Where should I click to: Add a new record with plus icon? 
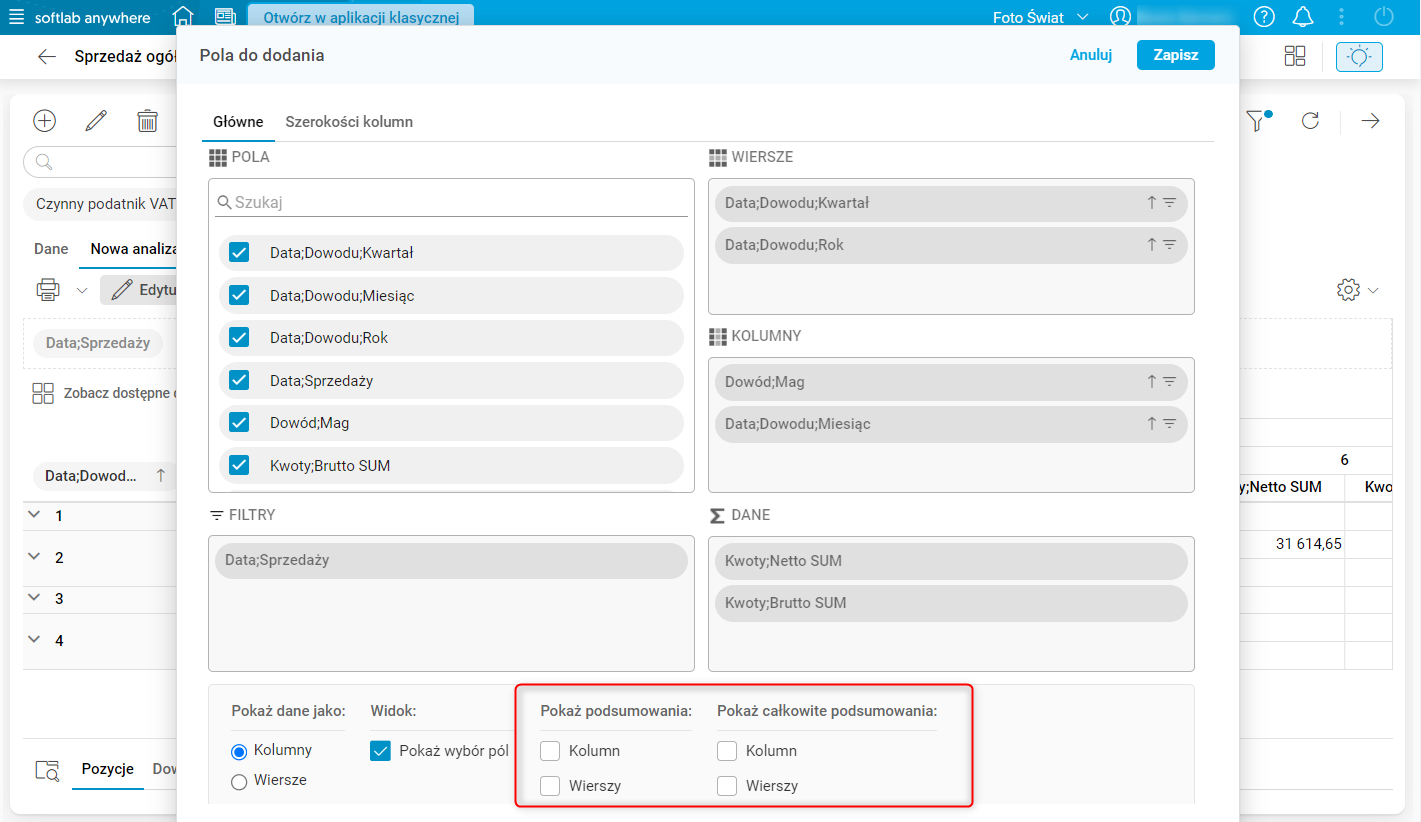click(45, 121)
